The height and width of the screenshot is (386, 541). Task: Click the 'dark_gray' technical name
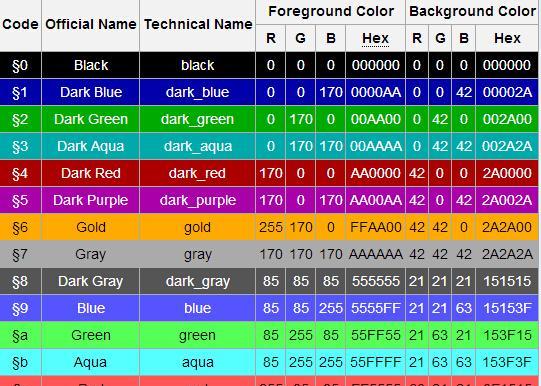198,281
